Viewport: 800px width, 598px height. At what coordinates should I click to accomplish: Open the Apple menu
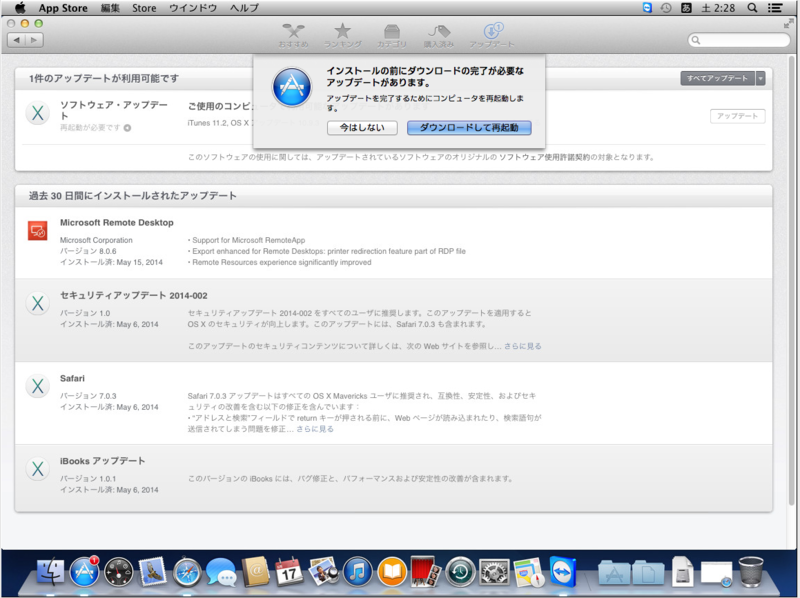(x=20, y=8)
